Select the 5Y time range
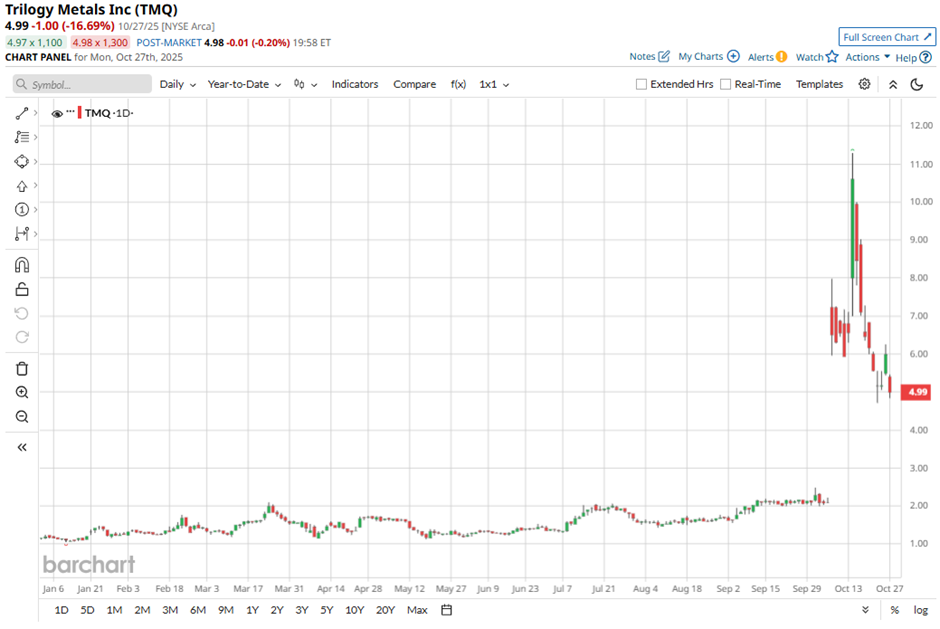Screen dimensions: 940x629 tap(326, 610)
